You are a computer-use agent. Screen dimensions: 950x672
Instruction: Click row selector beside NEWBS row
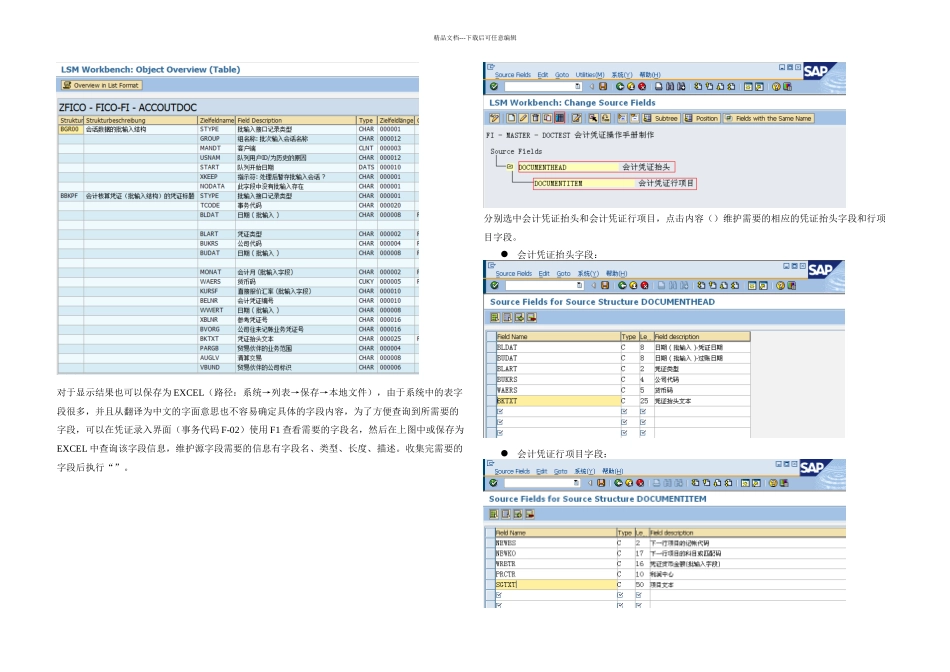click(490, 543)
